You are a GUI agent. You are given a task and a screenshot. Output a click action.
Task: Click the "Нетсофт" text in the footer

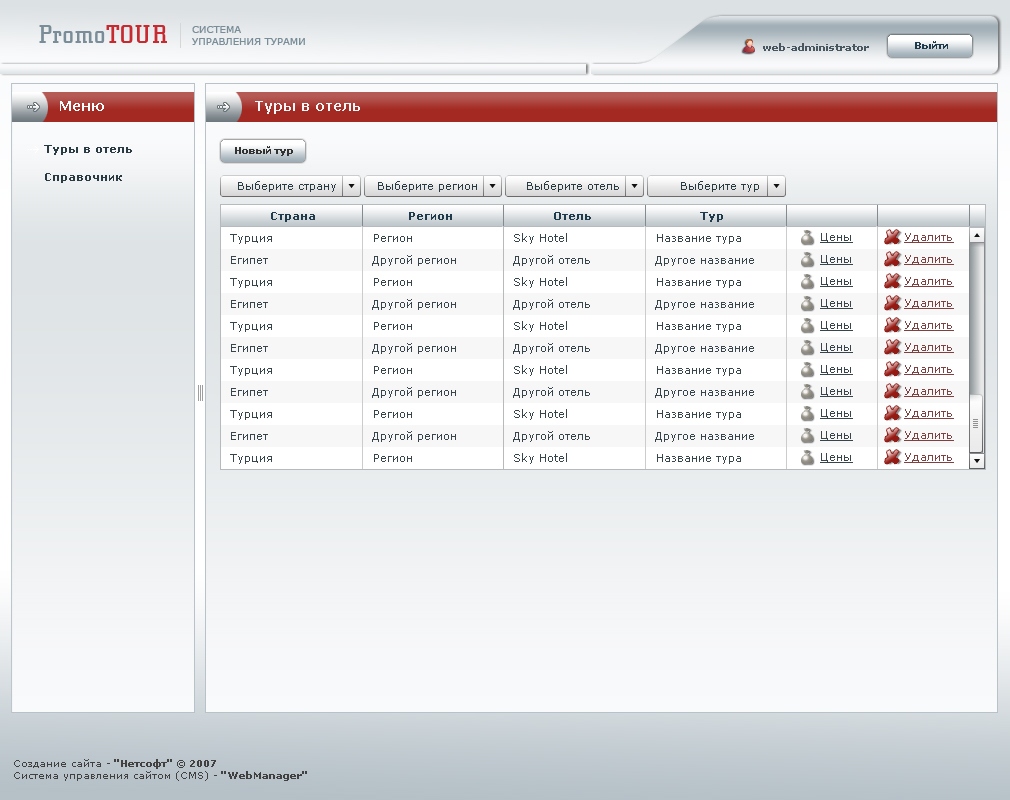tap(143, 763)
